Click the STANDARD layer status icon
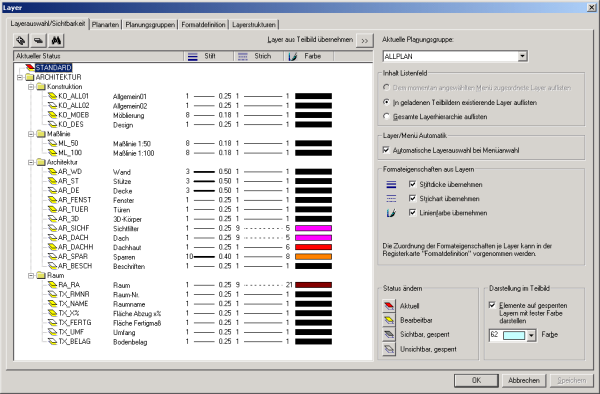Image resolution: width=600 pixels, height=394 pixels. coord(30,68)
